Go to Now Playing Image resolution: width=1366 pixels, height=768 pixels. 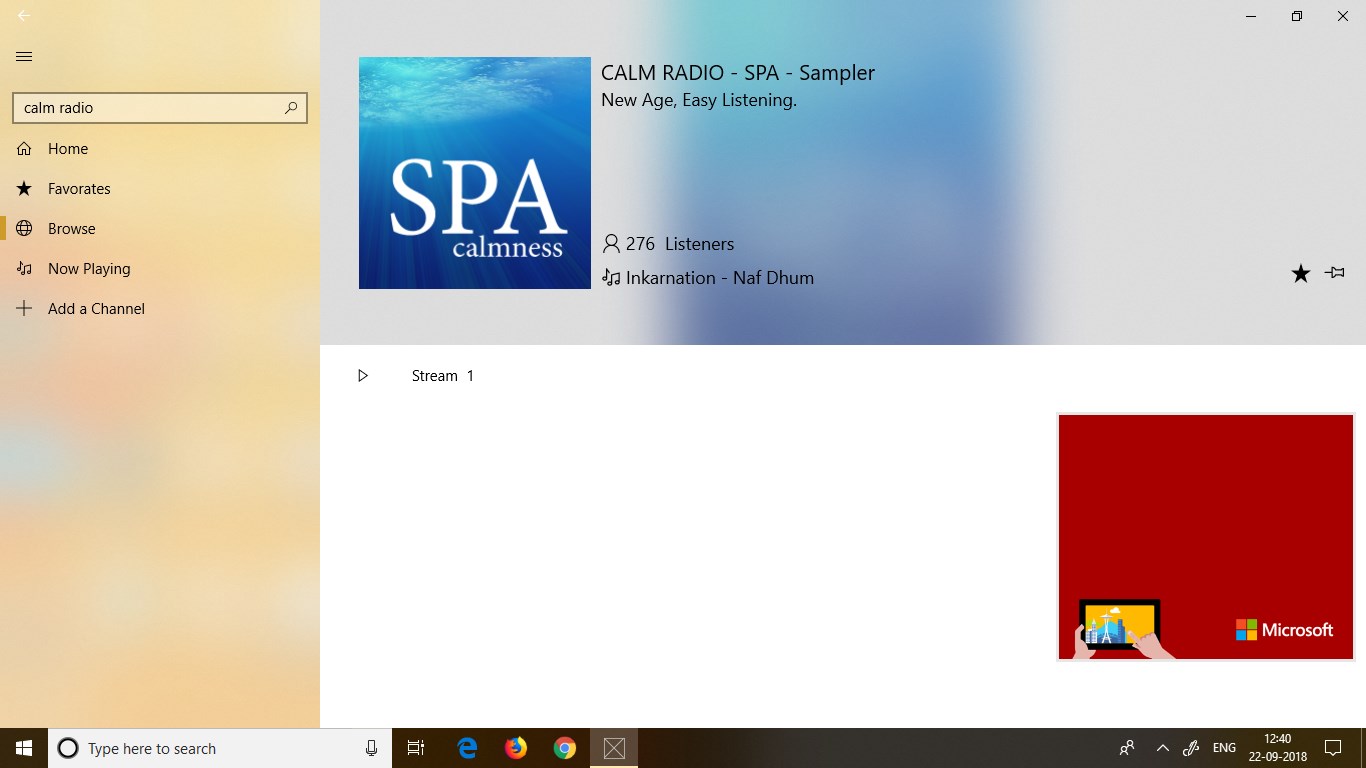160,268
